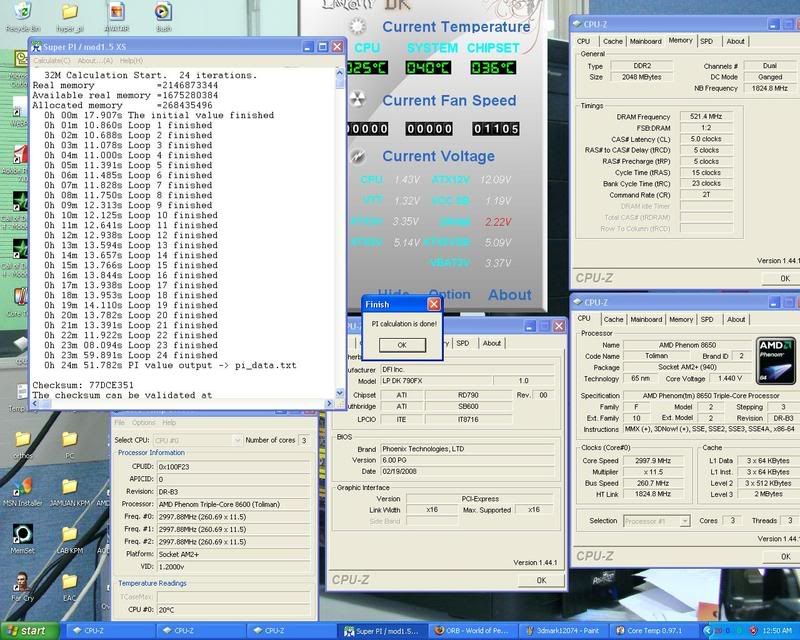Close the Finish dialog with X button

click(x=434, y=303)
